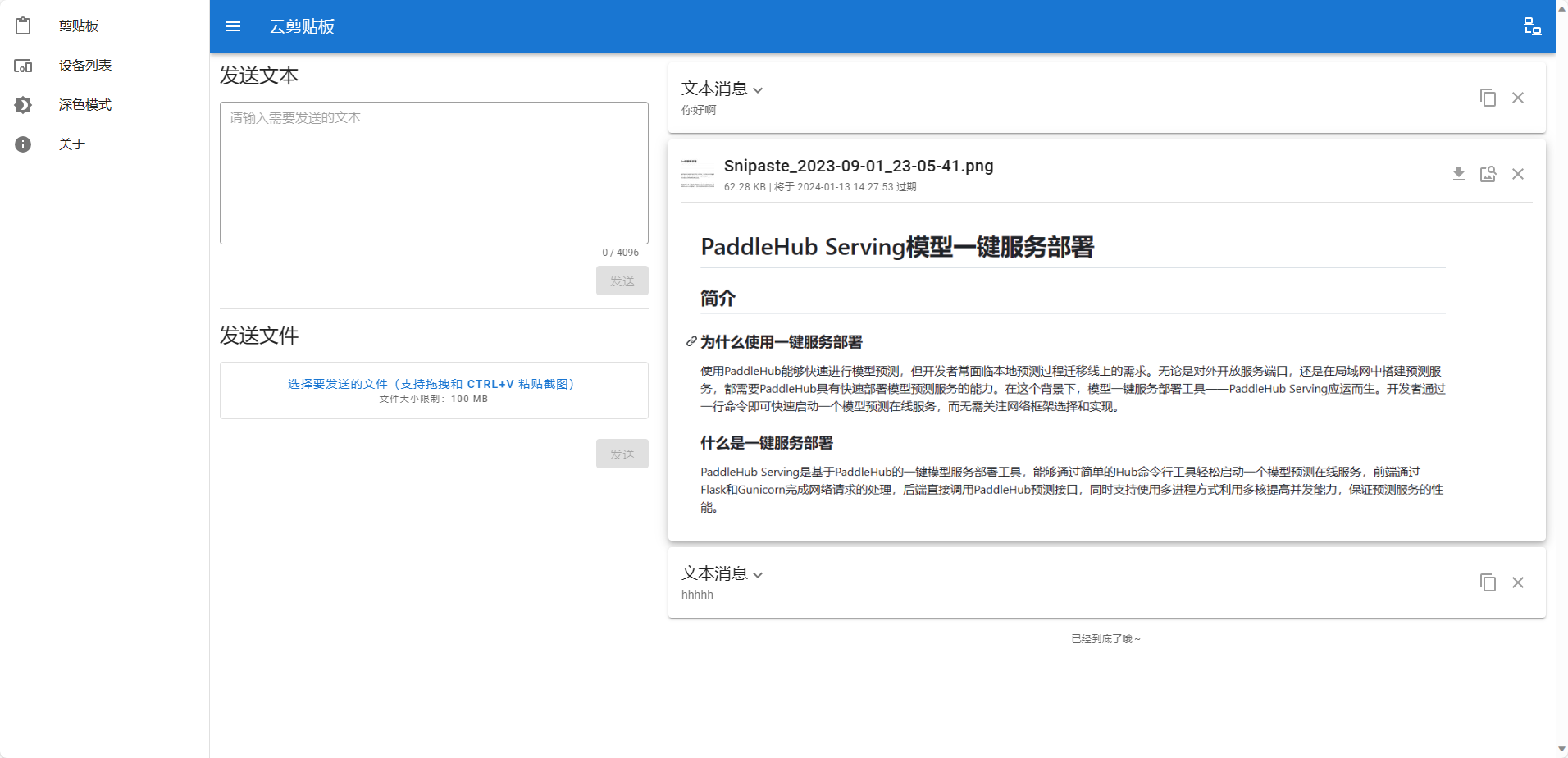Image resolution: width=1568 pixels, height=758 pixels.
Task: Click inside the 请输入需要发送的文本 input area
Action: point(433,172)
